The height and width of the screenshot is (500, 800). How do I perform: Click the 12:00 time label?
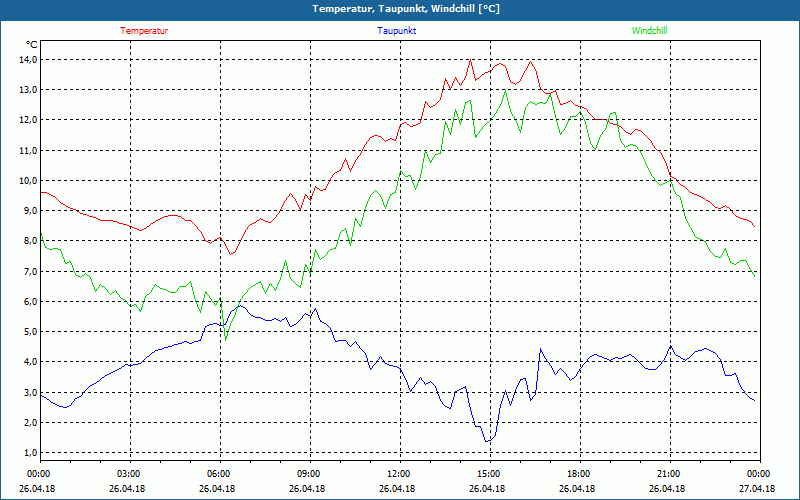pyautogui.click(x=399, y=474)
